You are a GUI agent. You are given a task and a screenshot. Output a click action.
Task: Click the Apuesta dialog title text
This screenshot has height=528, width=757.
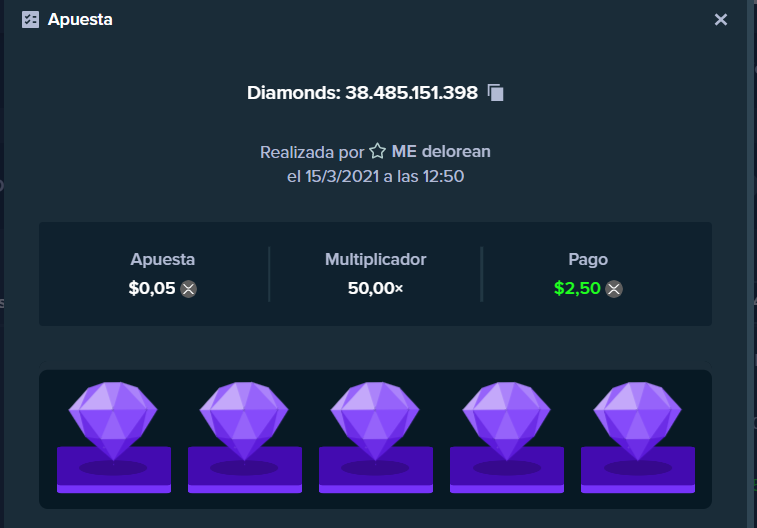click(x=80, y=19)
